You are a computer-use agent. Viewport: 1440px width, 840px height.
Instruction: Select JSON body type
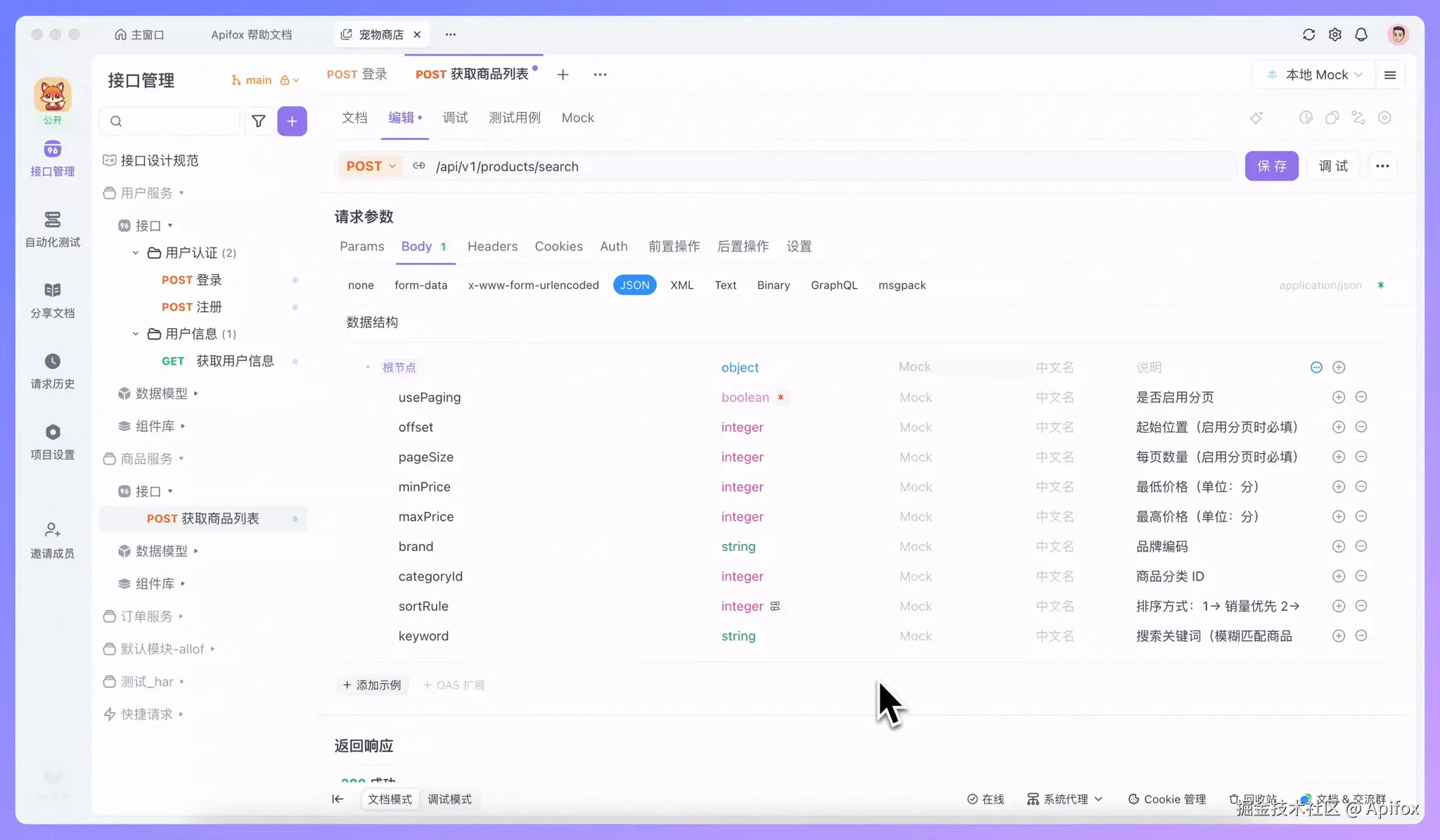634,285
